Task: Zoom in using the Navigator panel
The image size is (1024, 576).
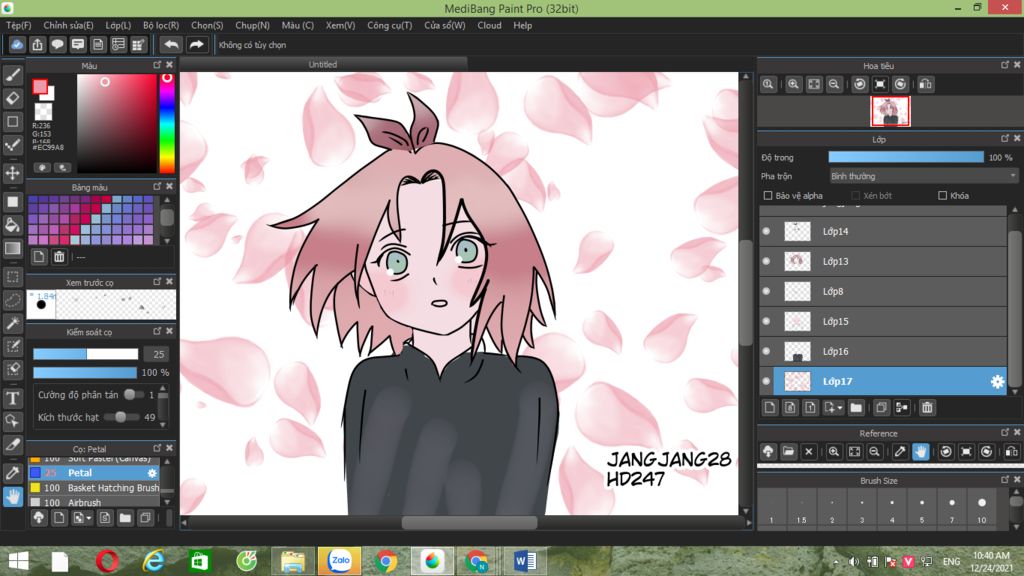Action: [793, 84]
